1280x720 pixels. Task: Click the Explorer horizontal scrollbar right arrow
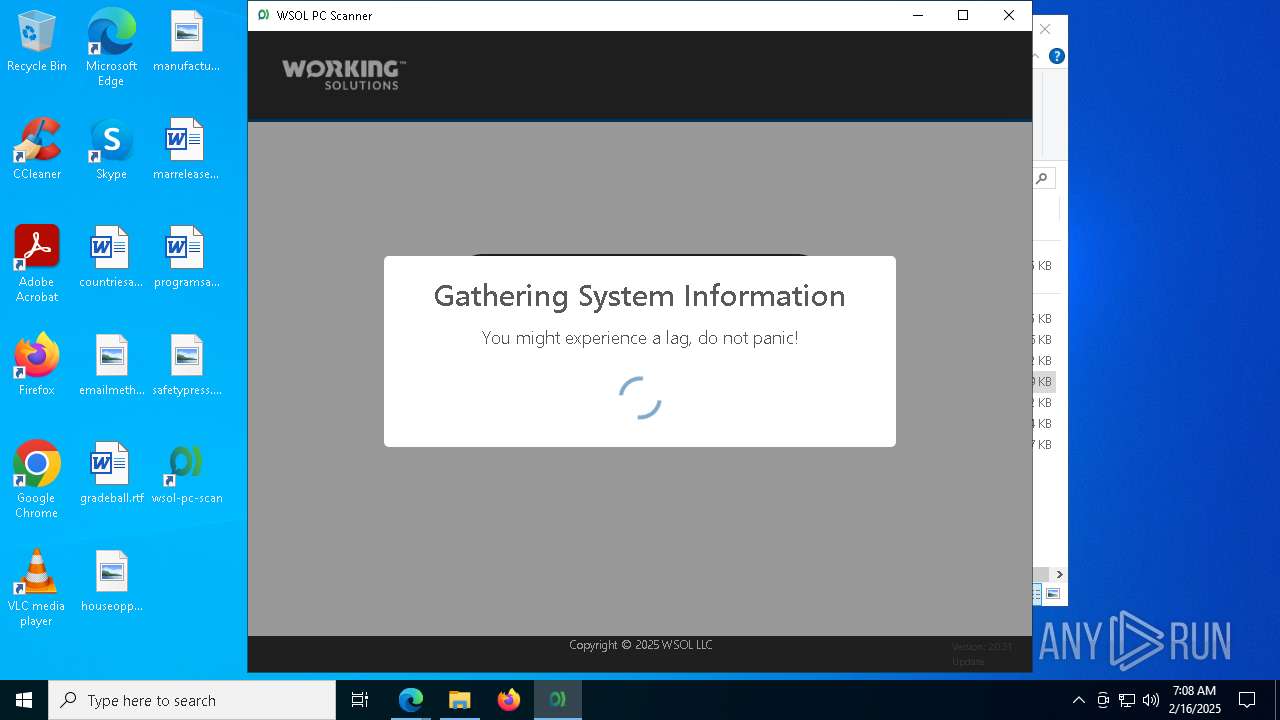click(x=1059, y=574)
